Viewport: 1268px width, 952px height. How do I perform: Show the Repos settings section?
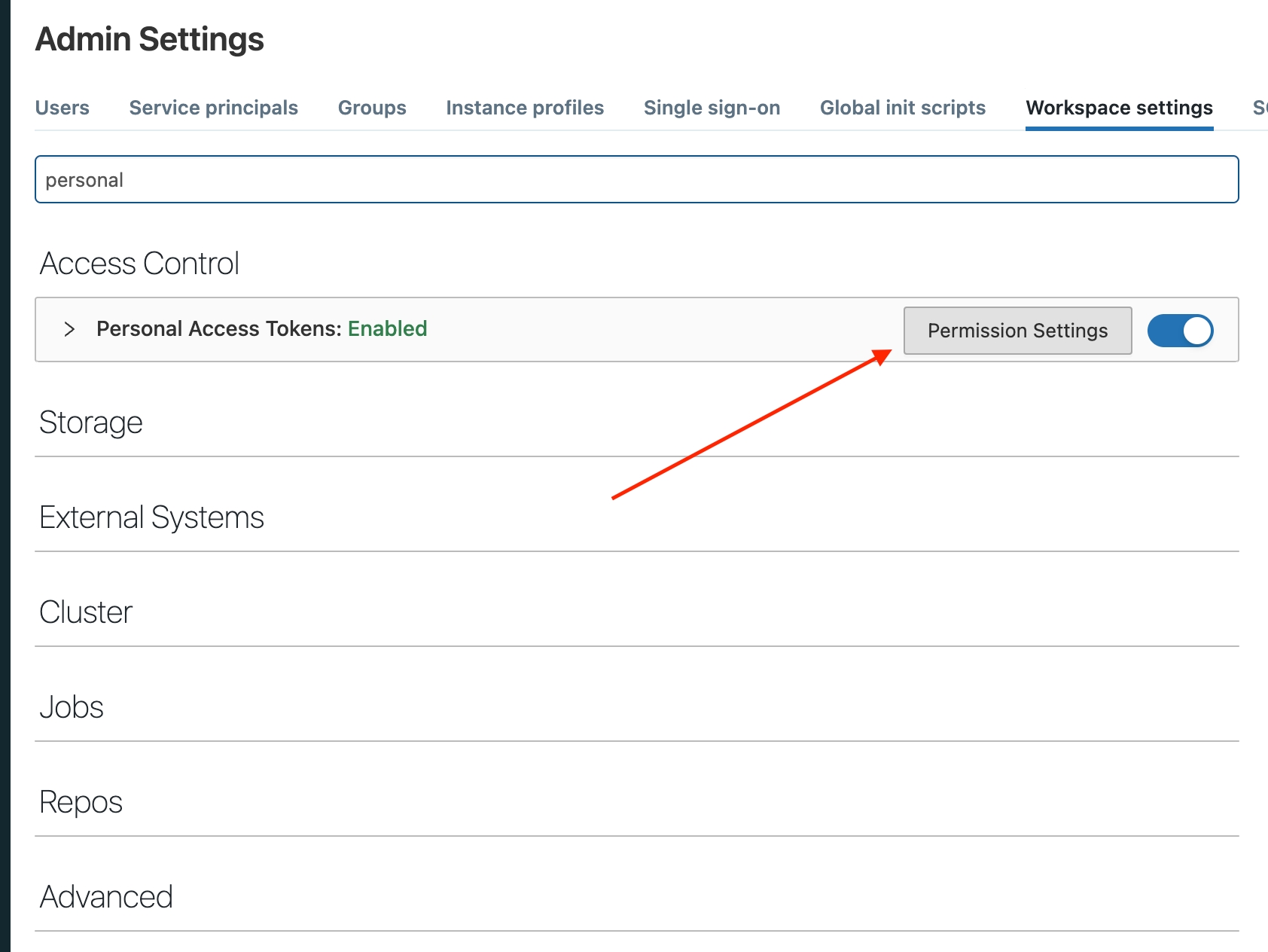[81, 802]
